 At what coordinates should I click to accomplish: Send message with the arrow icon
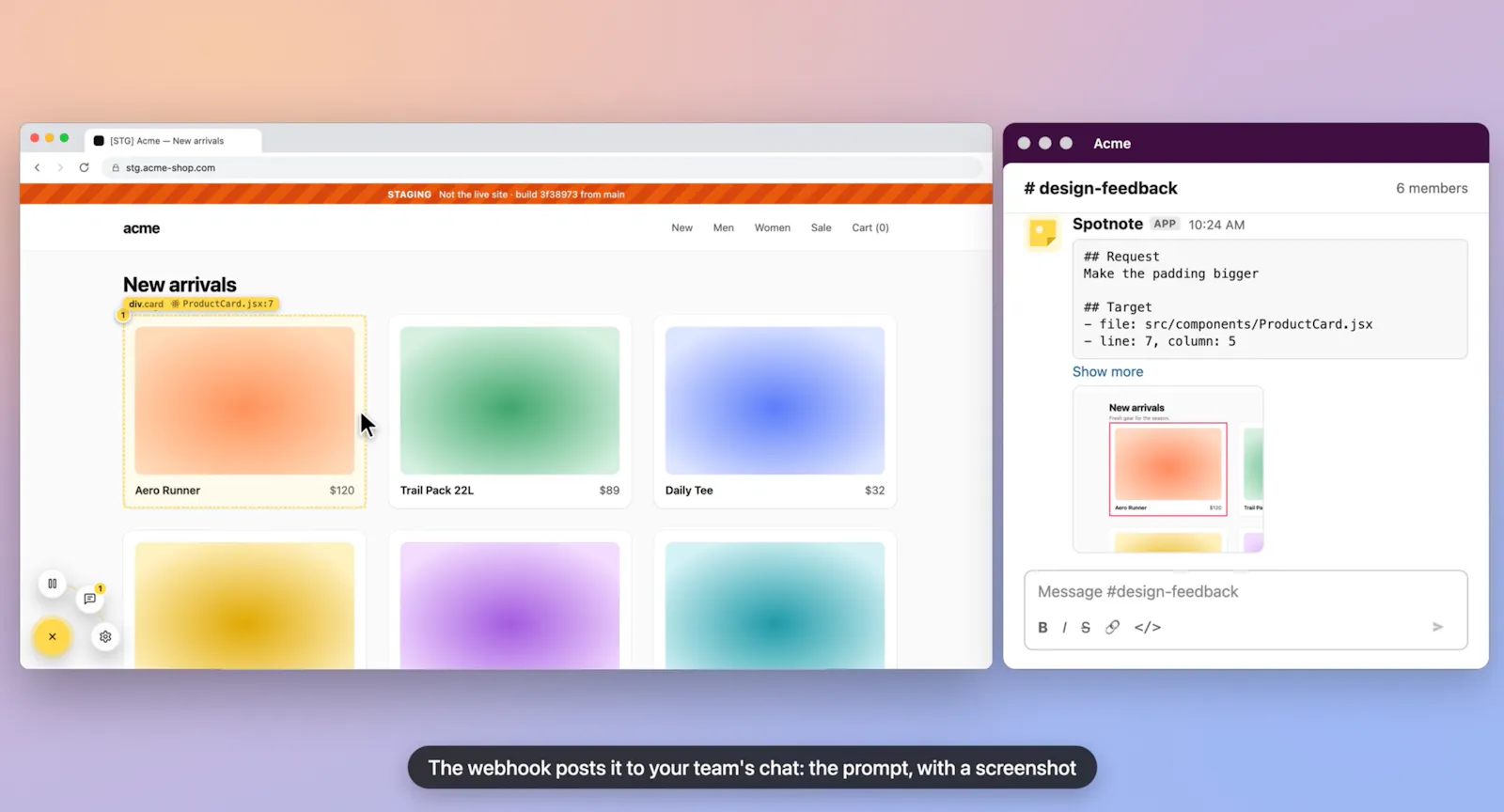point(1437,627)
